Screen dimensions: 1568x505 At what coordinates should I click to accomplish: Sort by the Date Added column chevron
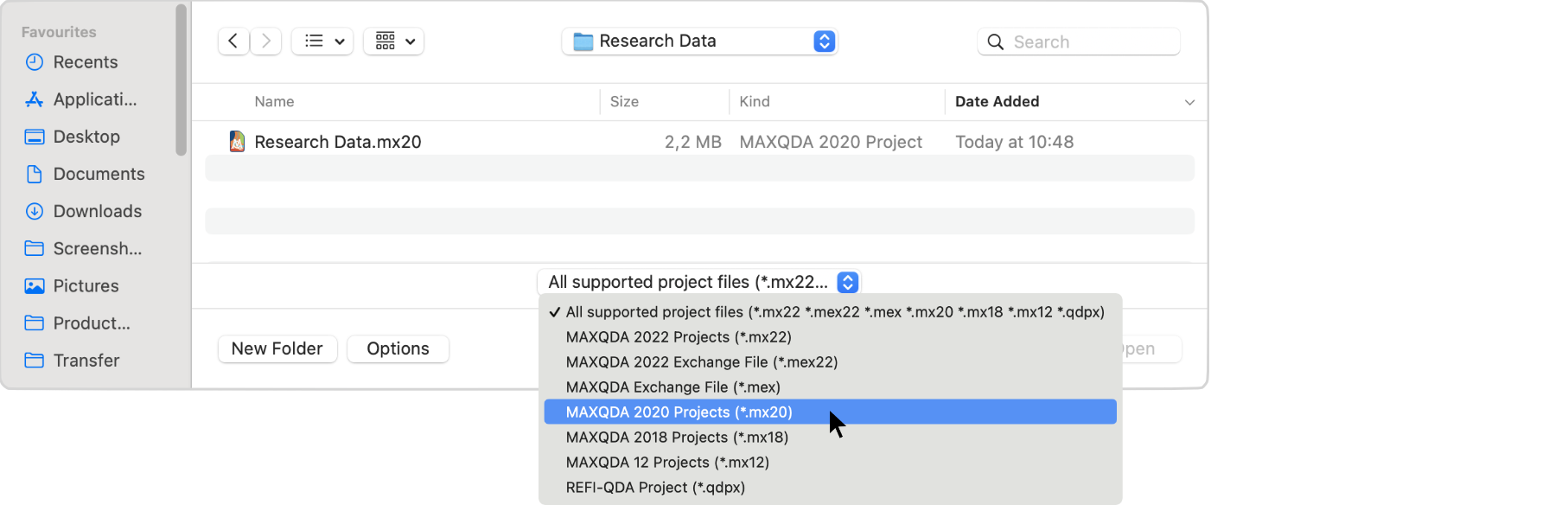pyautogui.click(x=1189, y=102)
